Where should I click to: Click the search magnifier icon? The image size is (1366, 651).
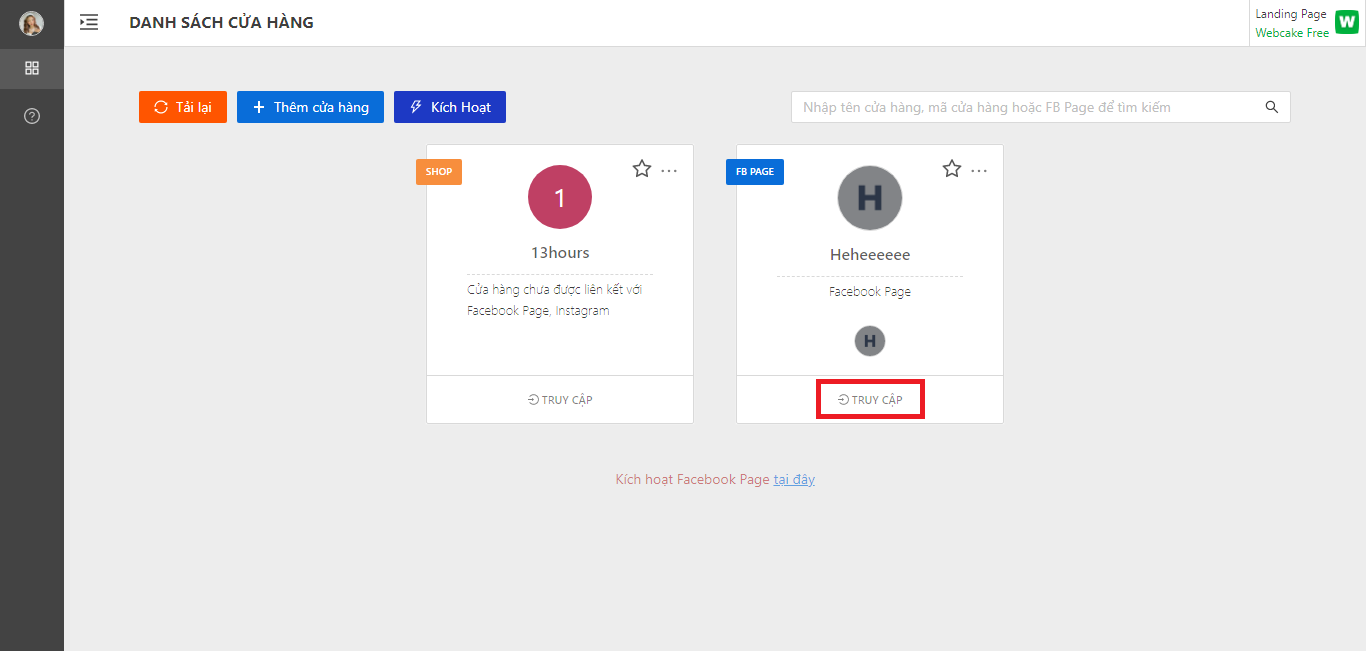tap(1272, 107)
